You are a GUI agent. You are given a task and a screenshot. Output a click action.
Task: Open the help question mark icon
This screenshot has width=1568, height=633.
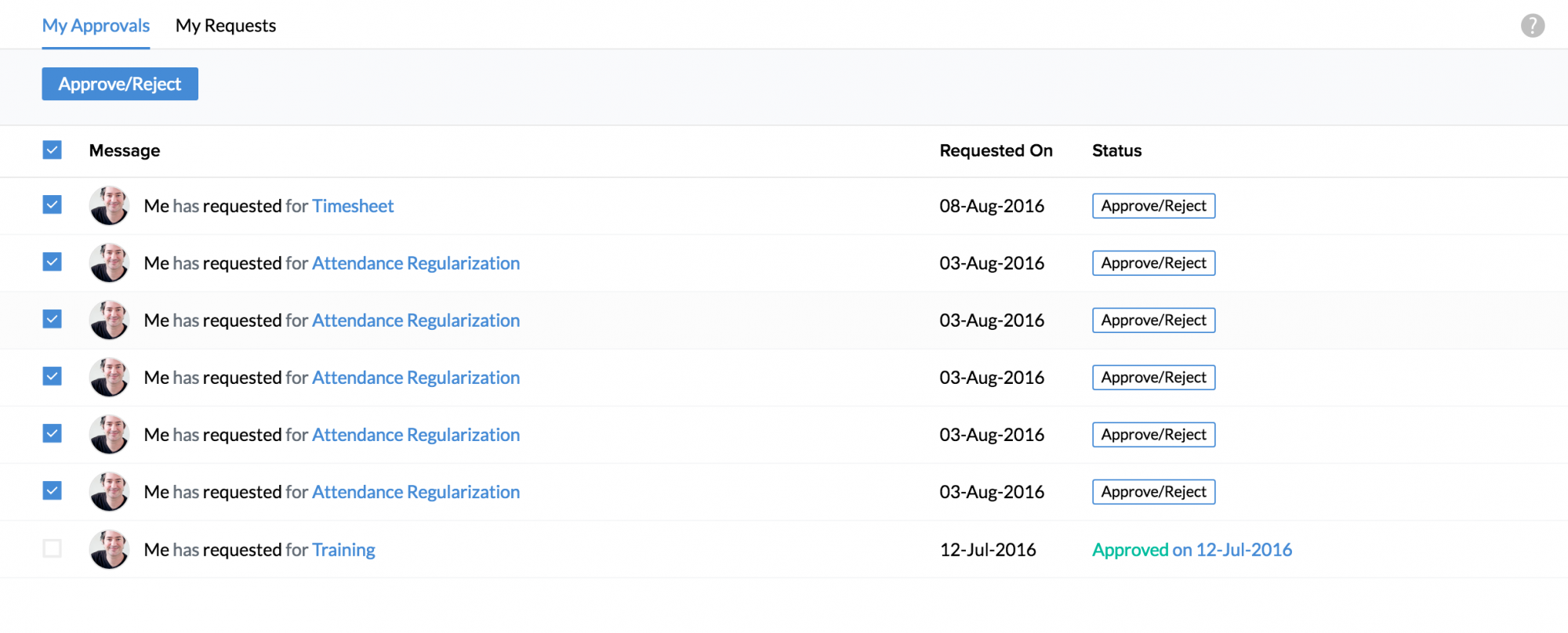(1532, 26)
